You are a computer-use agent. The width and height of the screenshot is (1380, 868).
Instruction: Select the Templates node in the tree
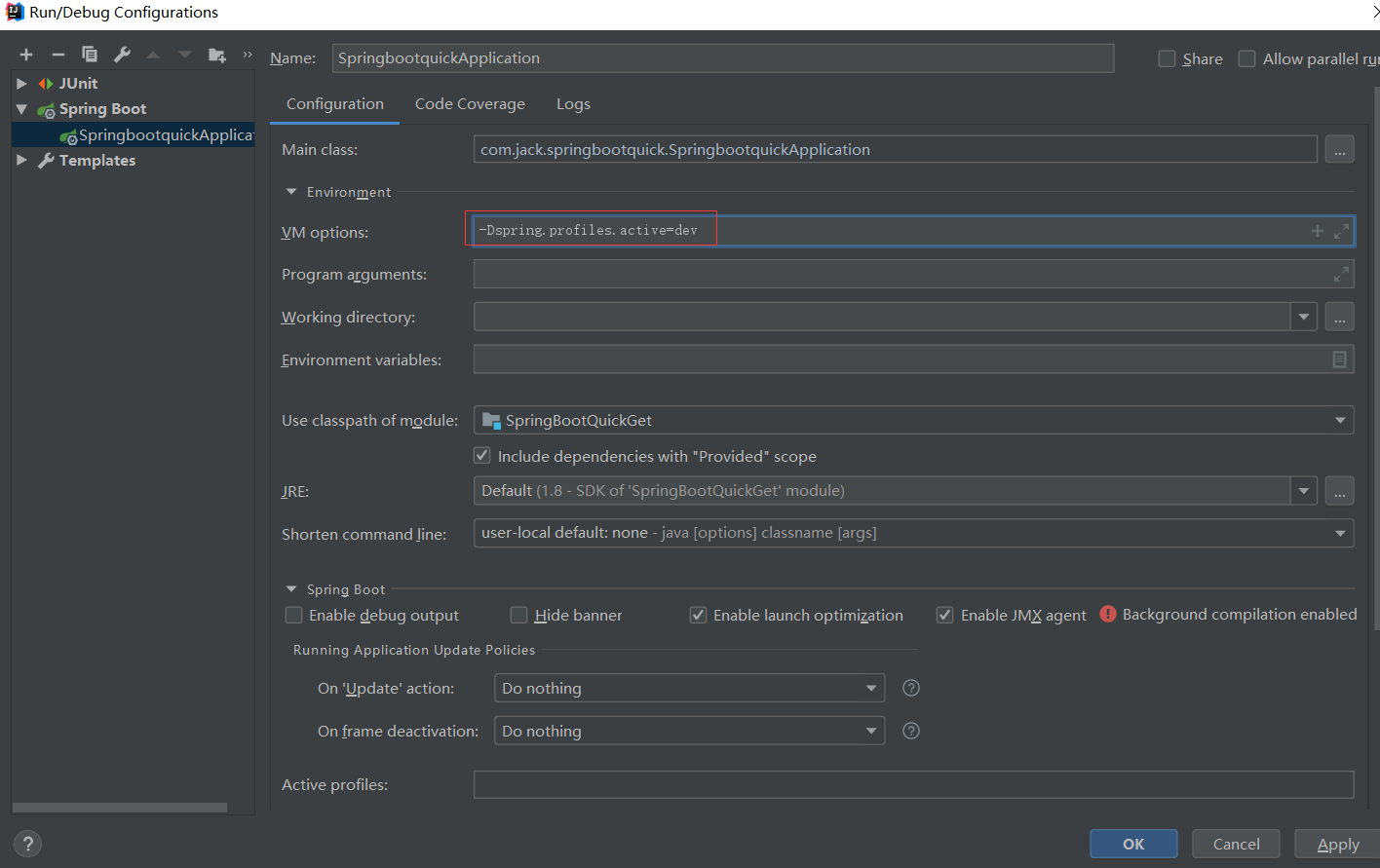coord(96,160)
